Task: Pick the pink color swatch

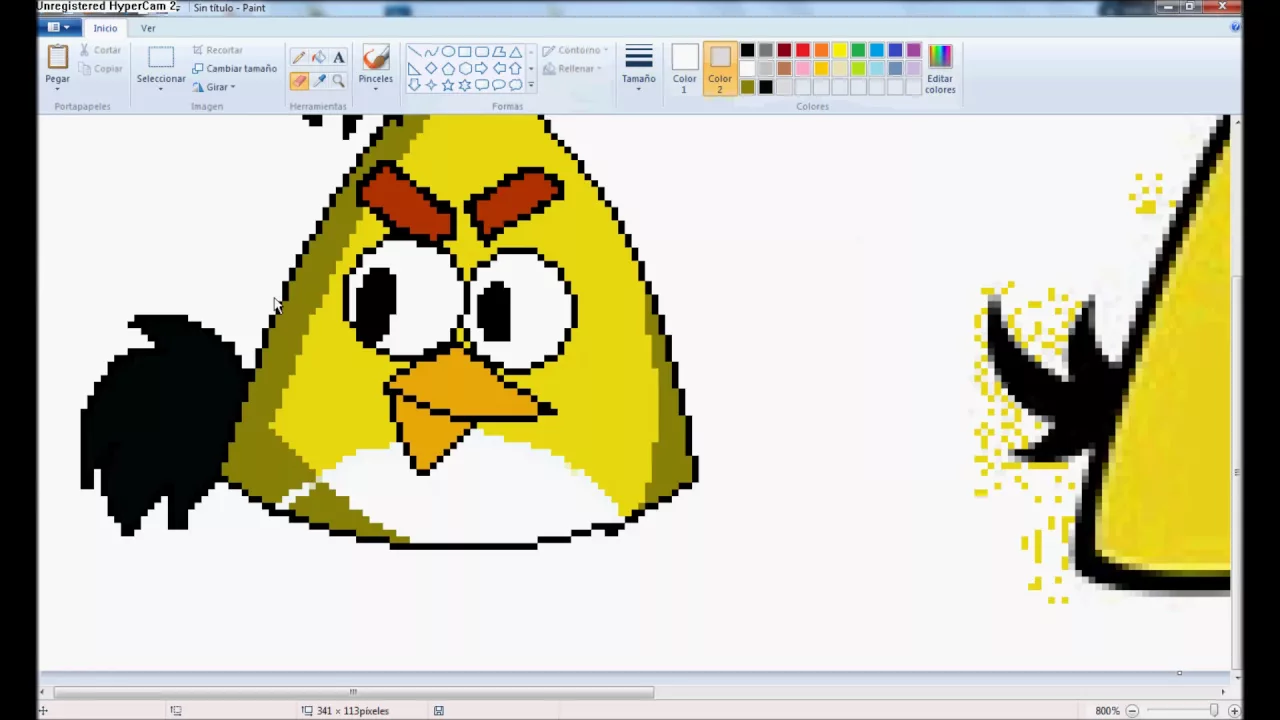Action: point(803,69)
